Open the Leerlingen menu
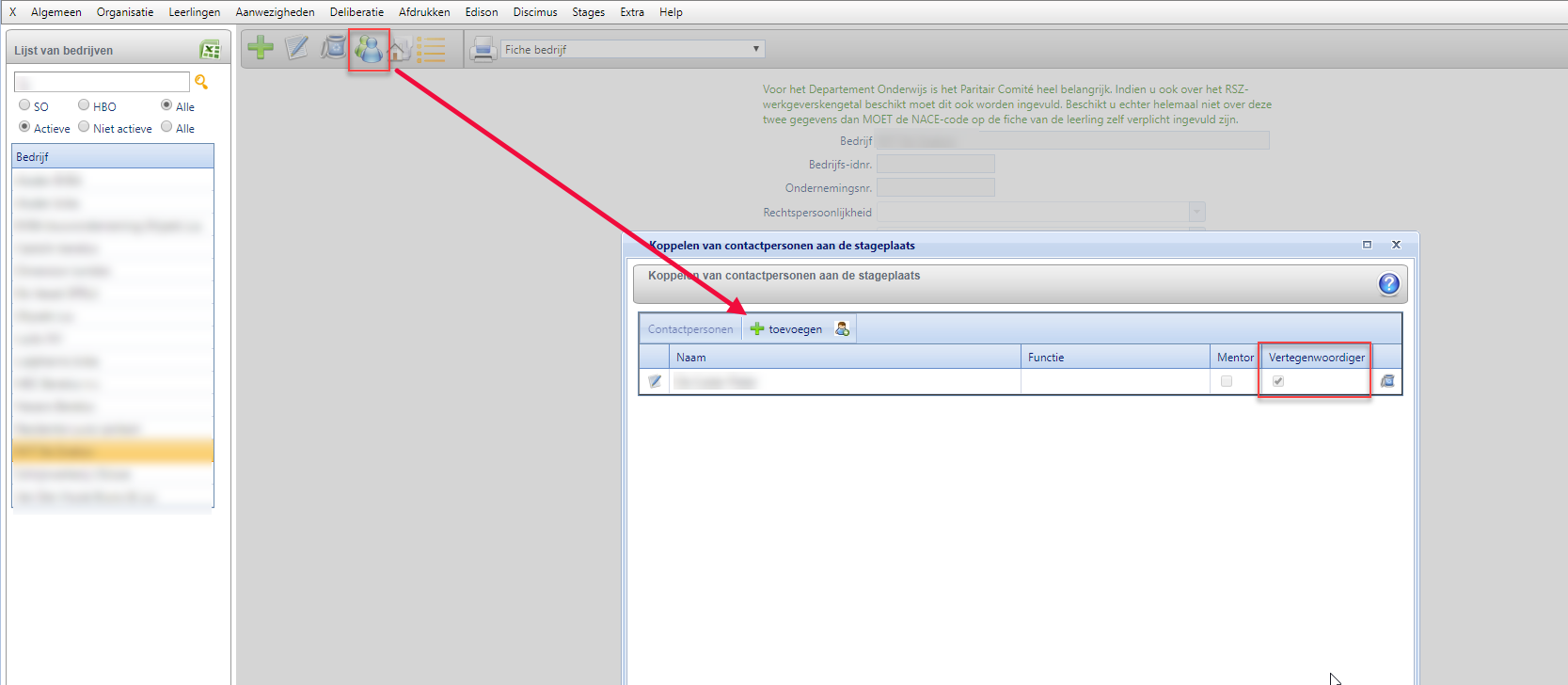Screen dimensions: 1568x685 194,12
